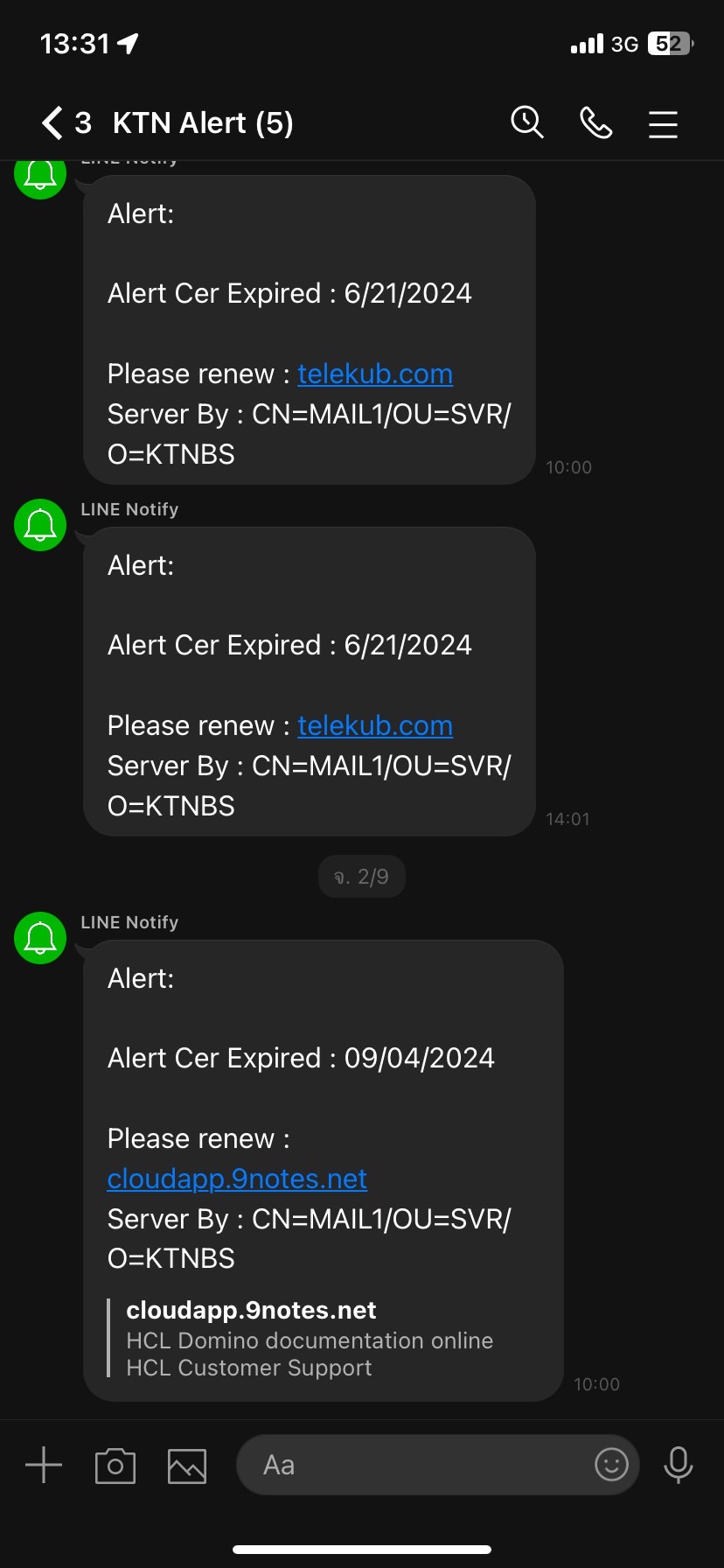Open the plus attachments button
724x1568 pixels.
point(44,1465)
